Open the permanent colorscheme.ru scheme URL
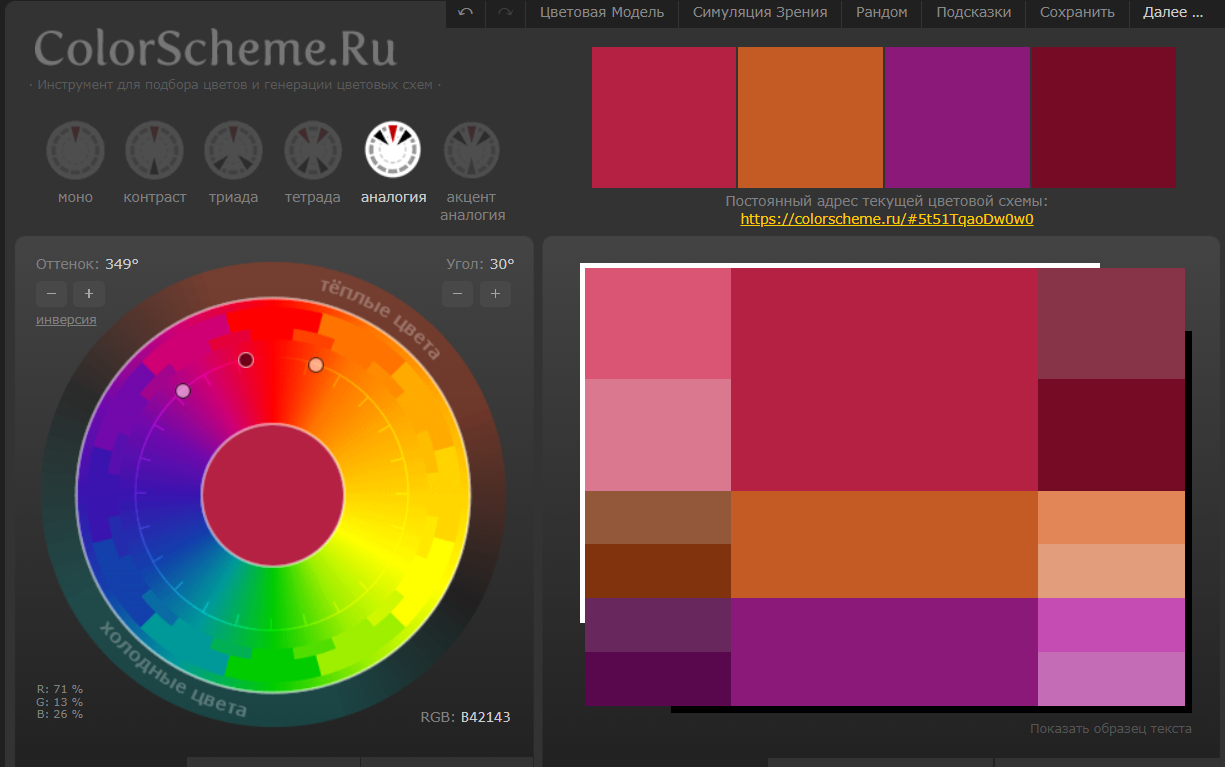The height and width of the screenshot is (767, 1225). [886, 219]
